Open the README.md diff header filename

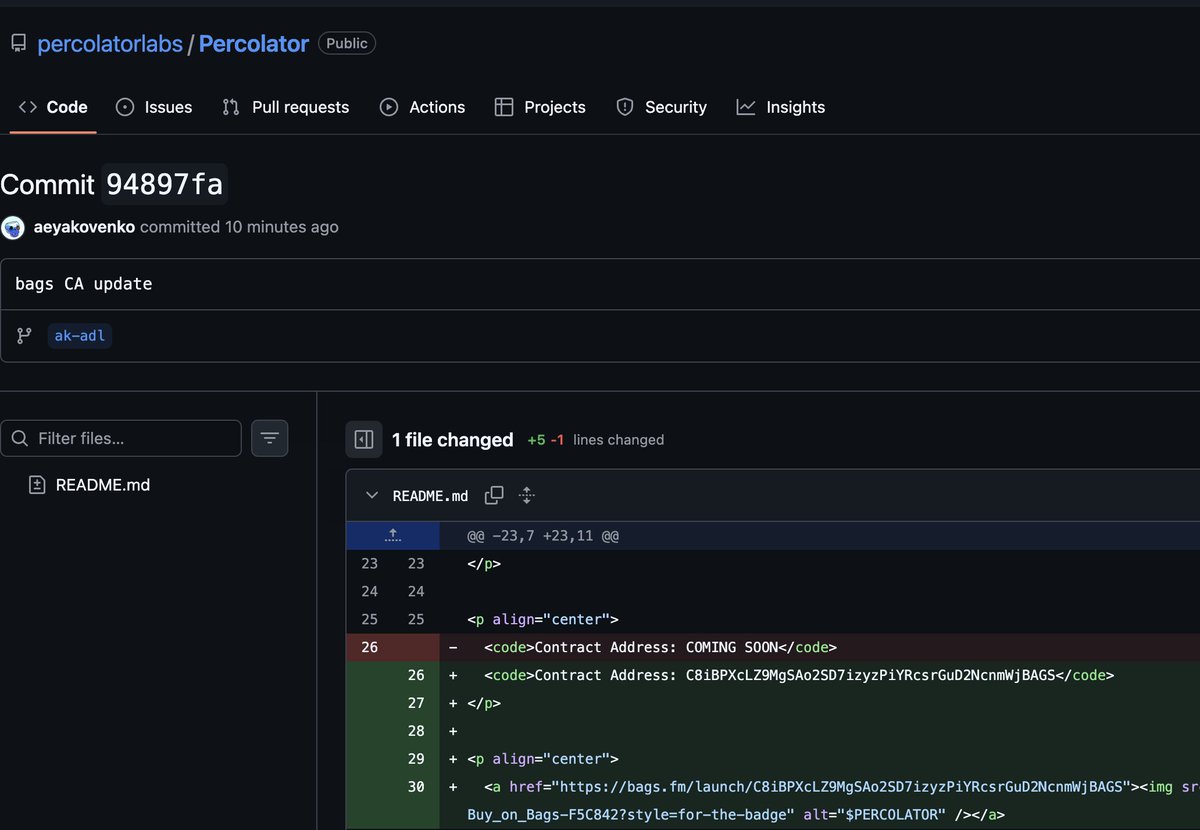click(430, 495)
